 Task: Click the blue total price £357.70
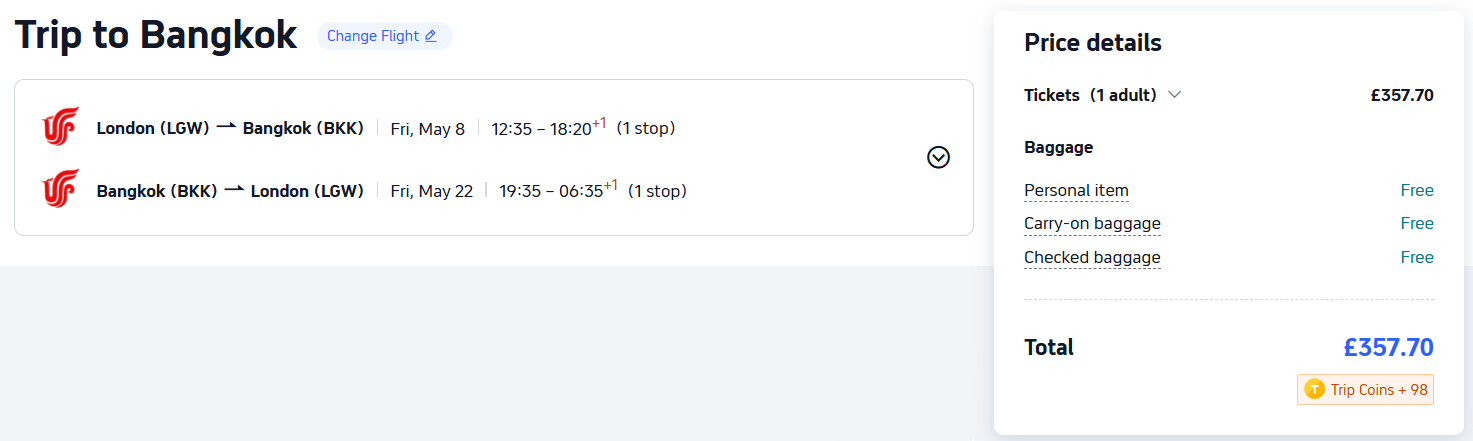click(1388, 348)
